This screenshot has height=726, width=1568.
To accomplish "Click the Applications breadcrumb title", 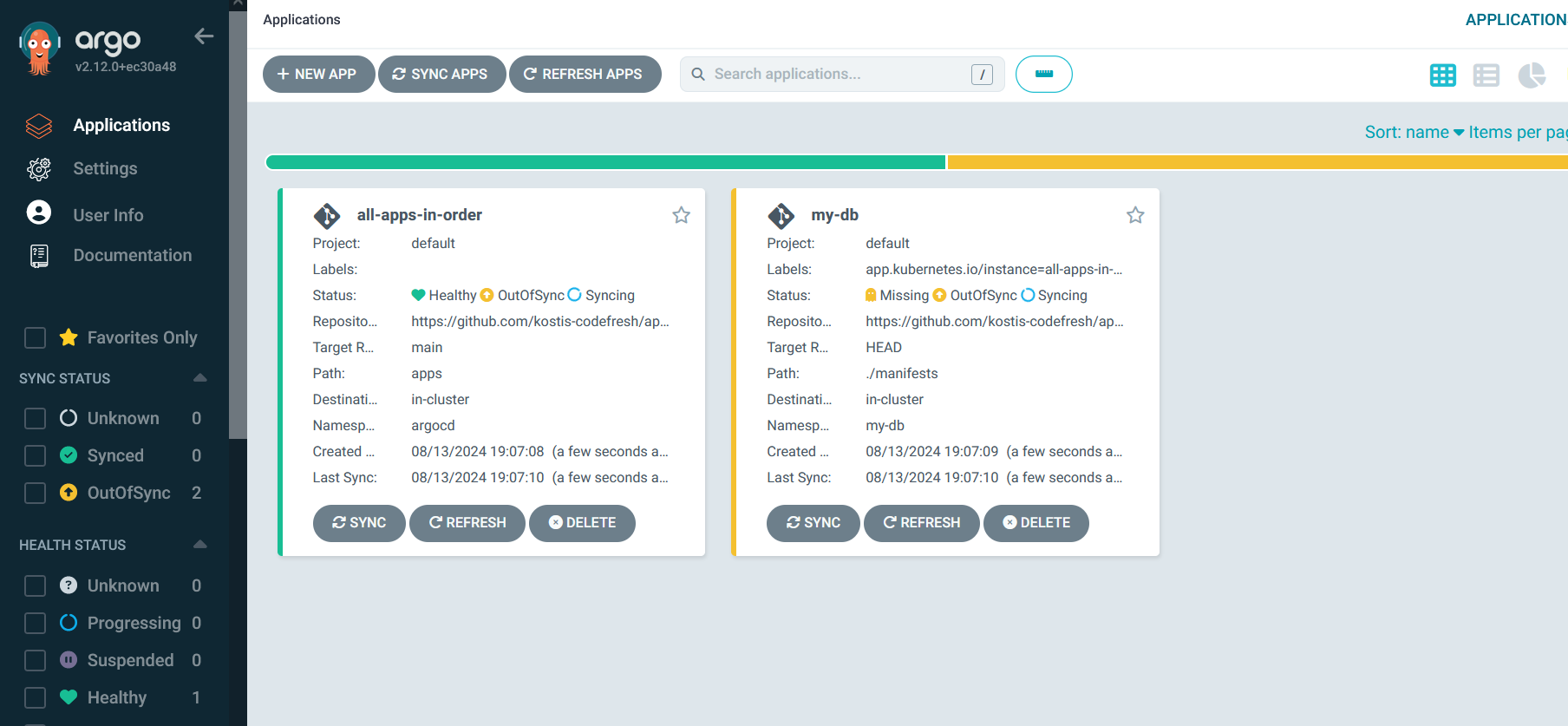I will tap(302, 19).
